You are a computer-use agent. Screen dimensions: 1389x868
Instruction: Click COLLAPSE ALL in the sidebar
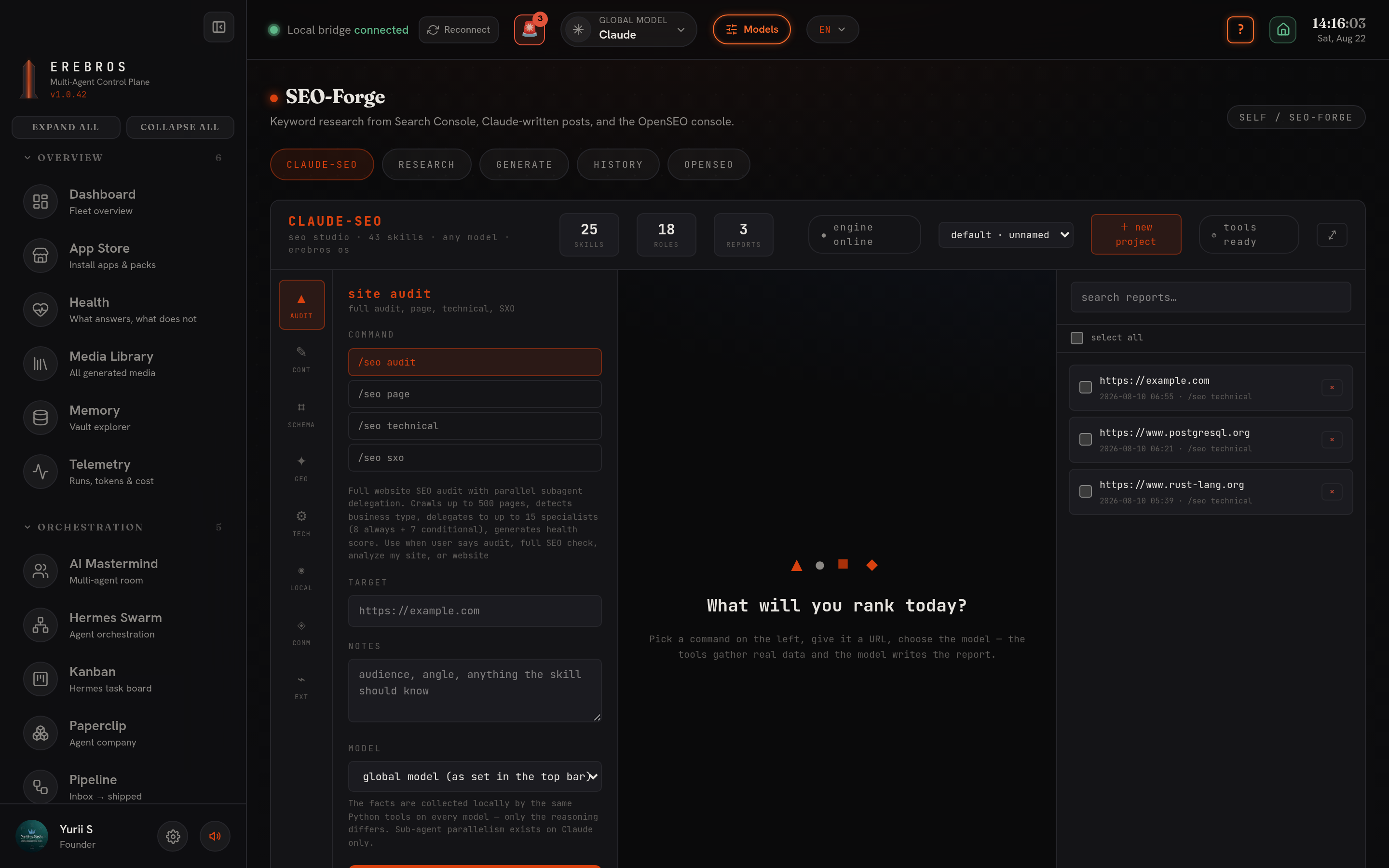179,127
